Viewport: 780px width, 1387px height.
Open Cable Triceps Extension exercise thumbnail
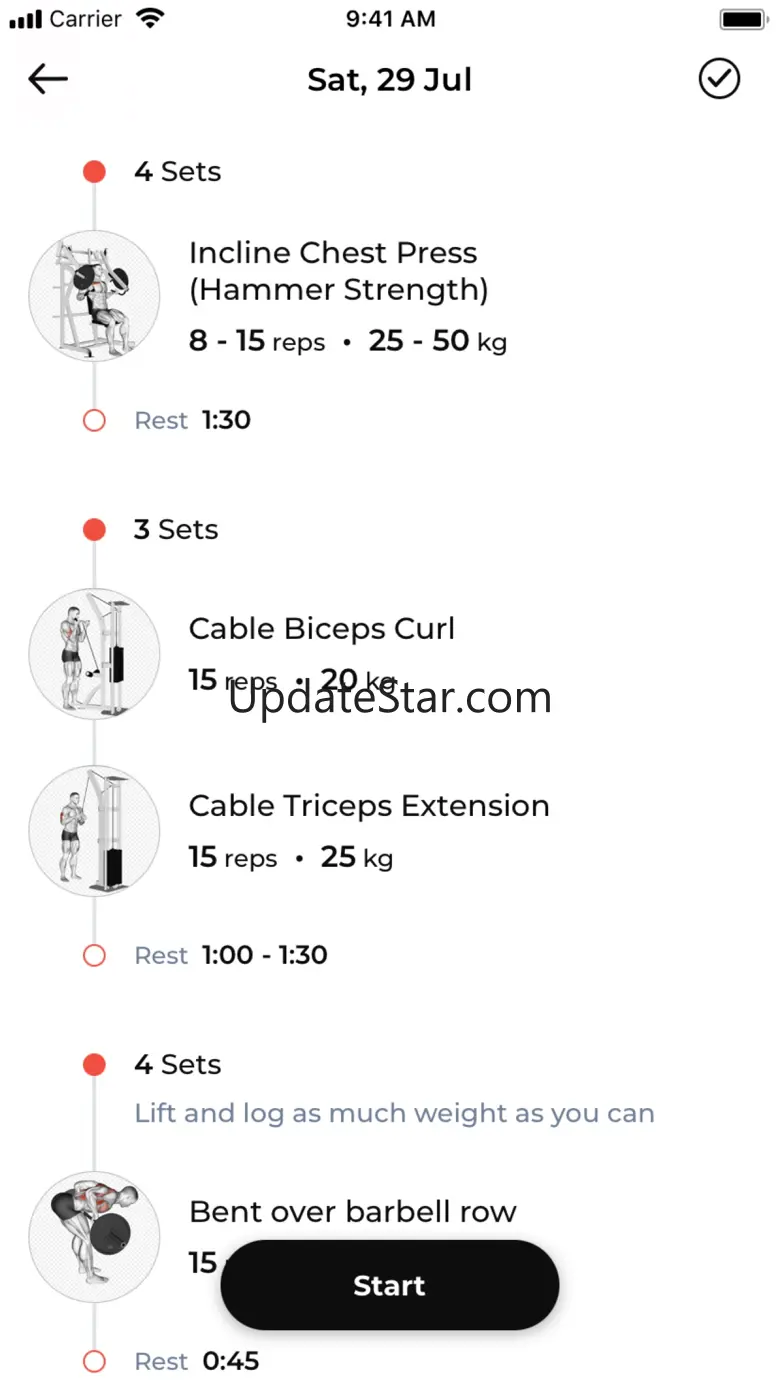[x=94, y=830]
